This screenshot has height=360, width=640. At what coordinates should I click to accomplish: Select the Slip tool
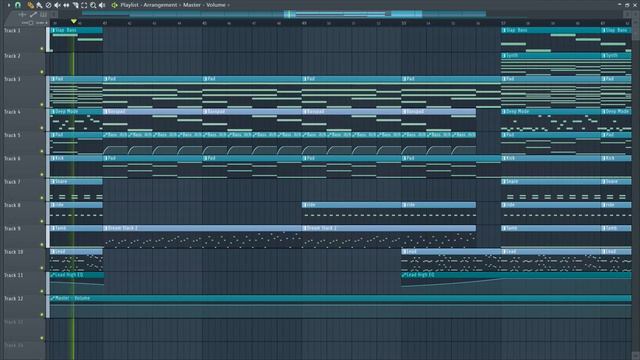pos(66,5)
